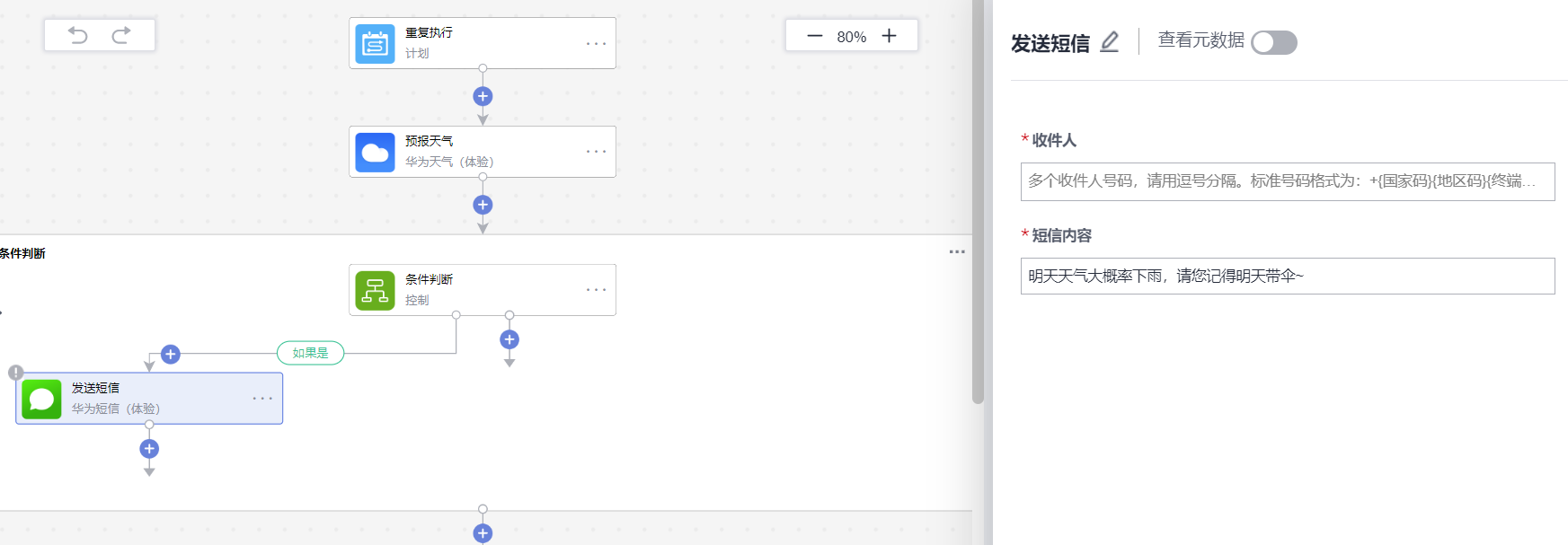Click the undo arrow icon
1568x545 pixels.
pos(78,35)
